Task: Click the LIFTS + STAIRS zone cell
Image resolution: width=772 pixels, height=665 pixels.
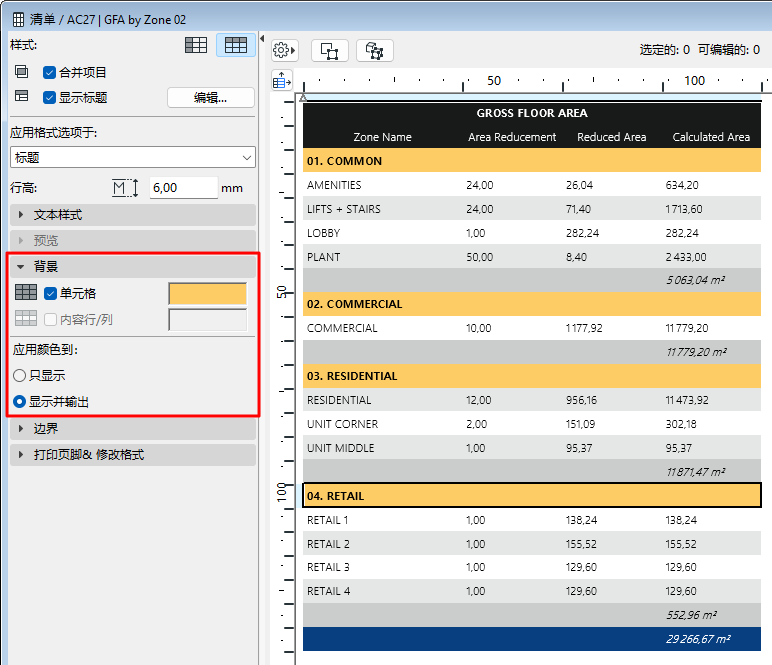Action: [344, 209]
